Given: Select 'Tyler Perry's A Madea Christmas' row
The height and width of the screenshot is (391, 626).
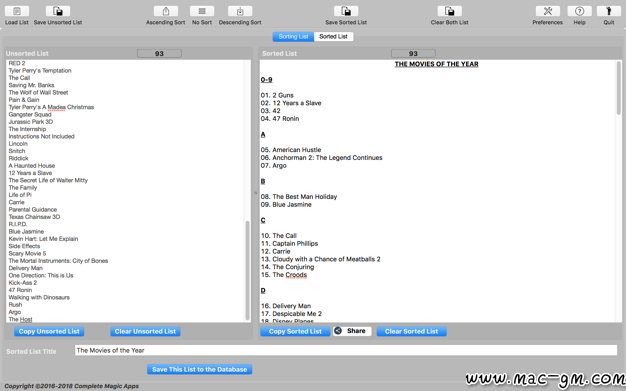Looking at the screenshot, I should (x=51, y=107).
